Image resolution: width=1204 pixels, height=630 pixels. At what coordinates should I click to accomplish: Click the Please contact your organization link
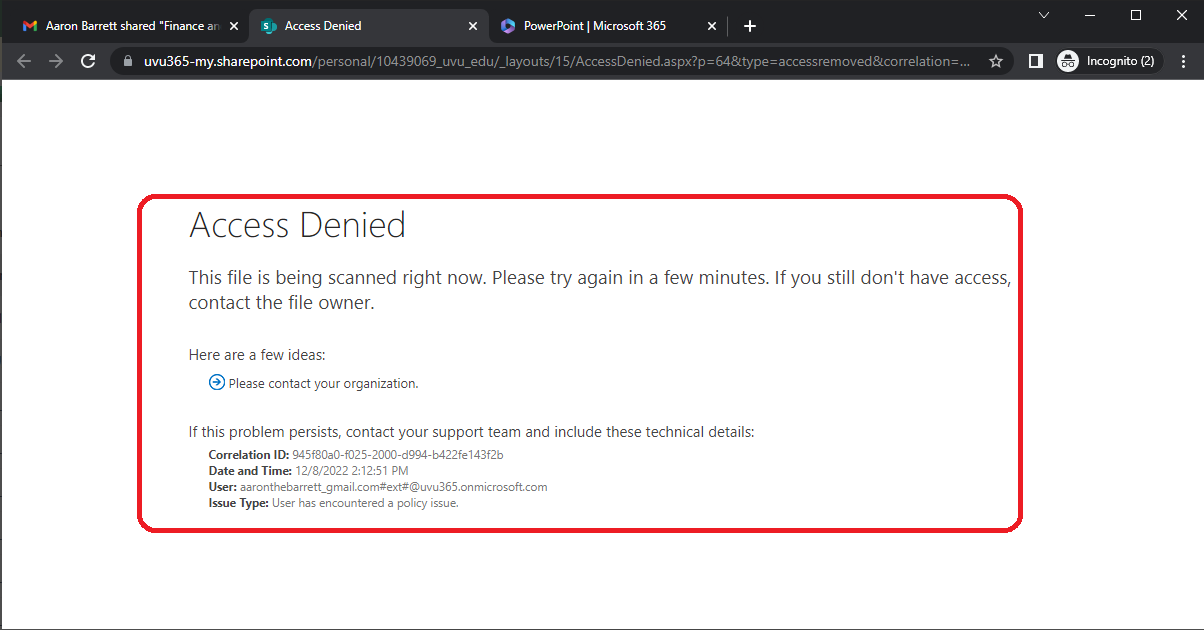click(x=322, y=382)
